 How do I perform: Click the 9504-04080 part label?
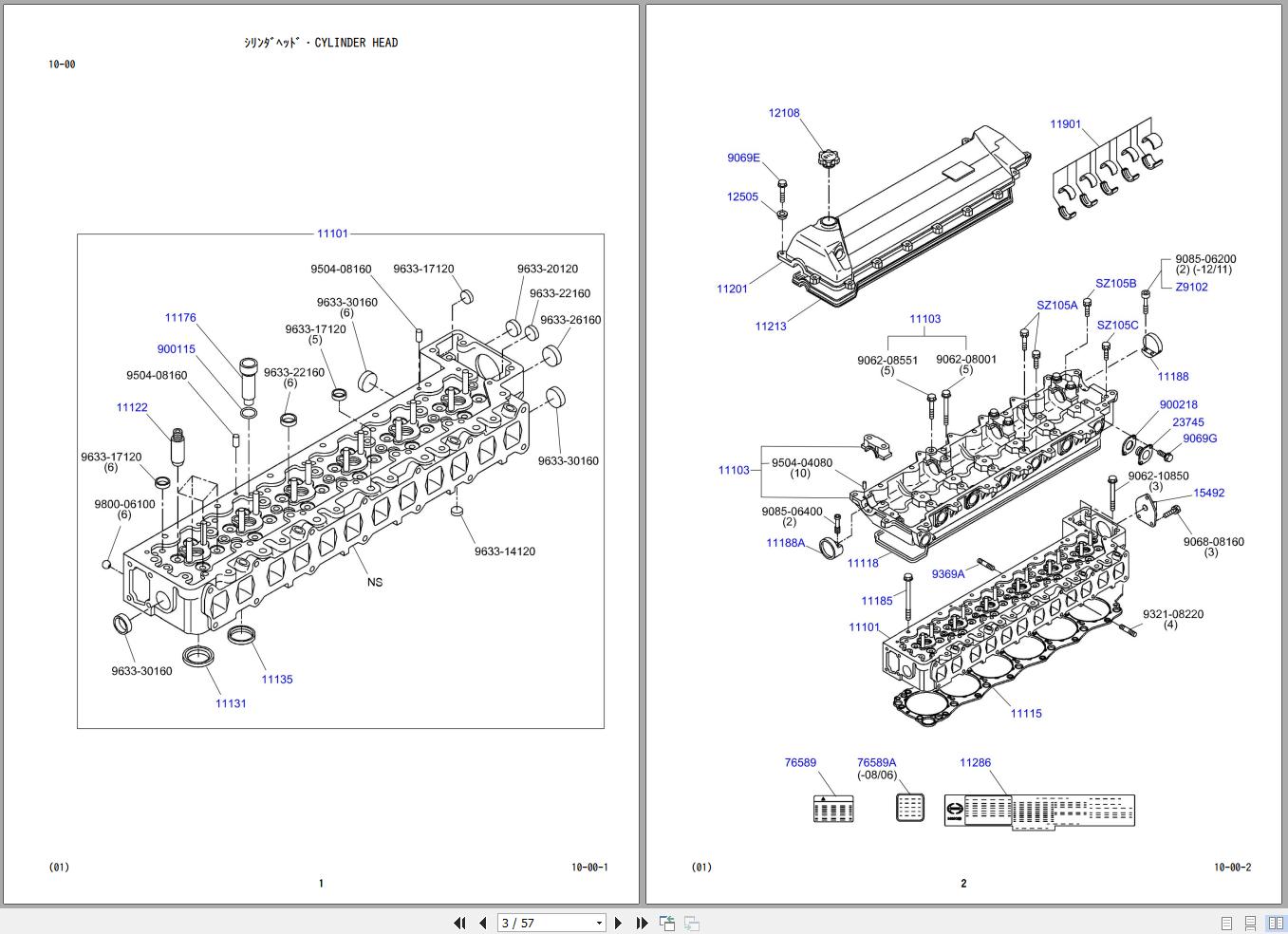tap(802, 463)
